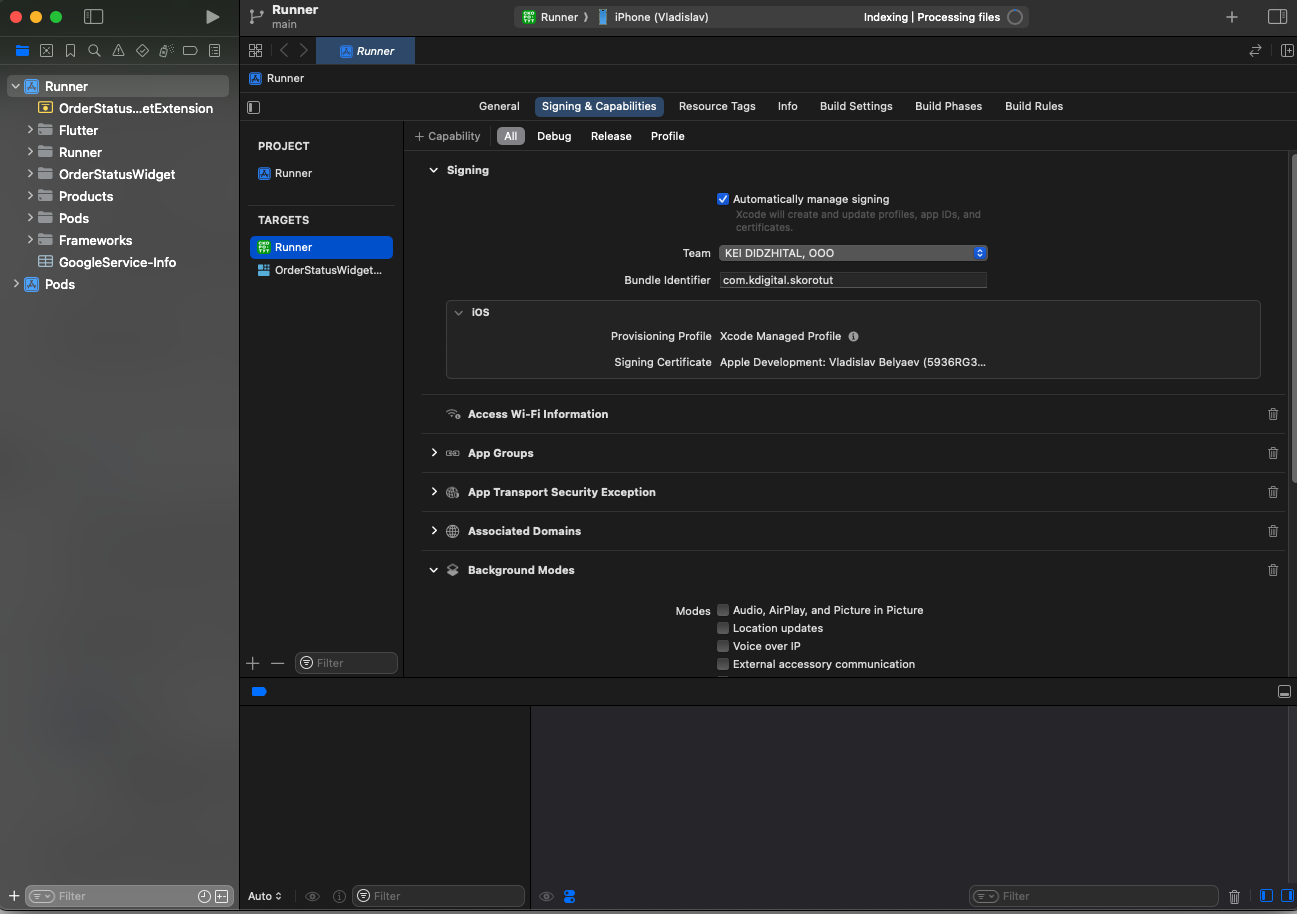Uncheck Automatically manage signing
The width and height of the screenshot is (1297, 914).
point(723,199)
